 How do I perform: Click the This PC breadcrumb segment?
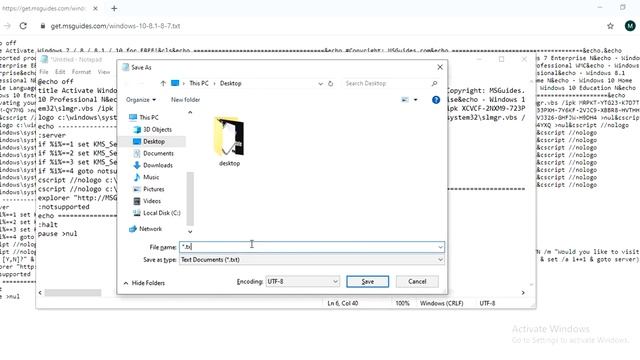[x=199, y=83]
